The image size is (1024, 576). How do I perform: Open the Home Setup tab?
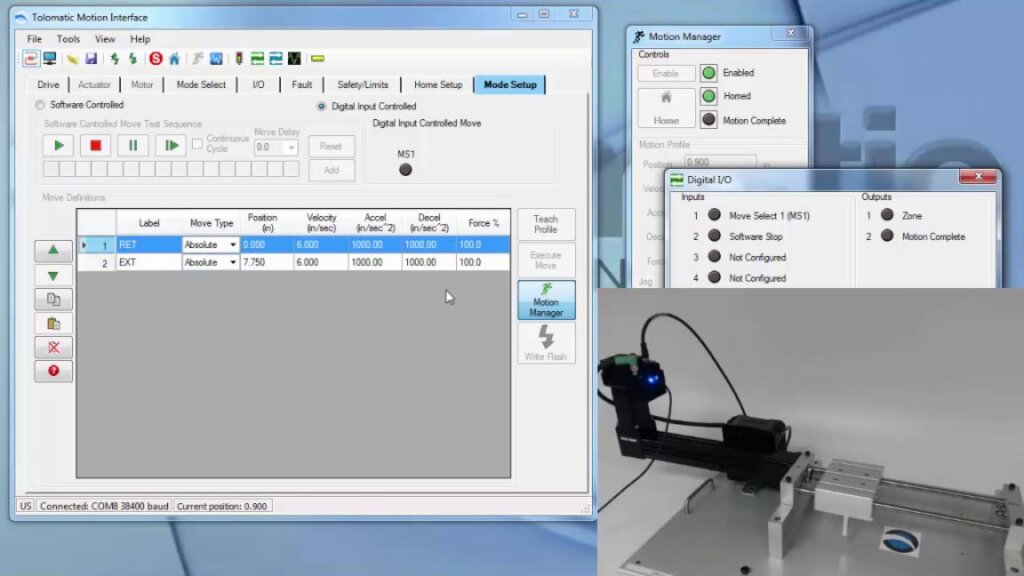pyautogui.click(x=438, y=85)
